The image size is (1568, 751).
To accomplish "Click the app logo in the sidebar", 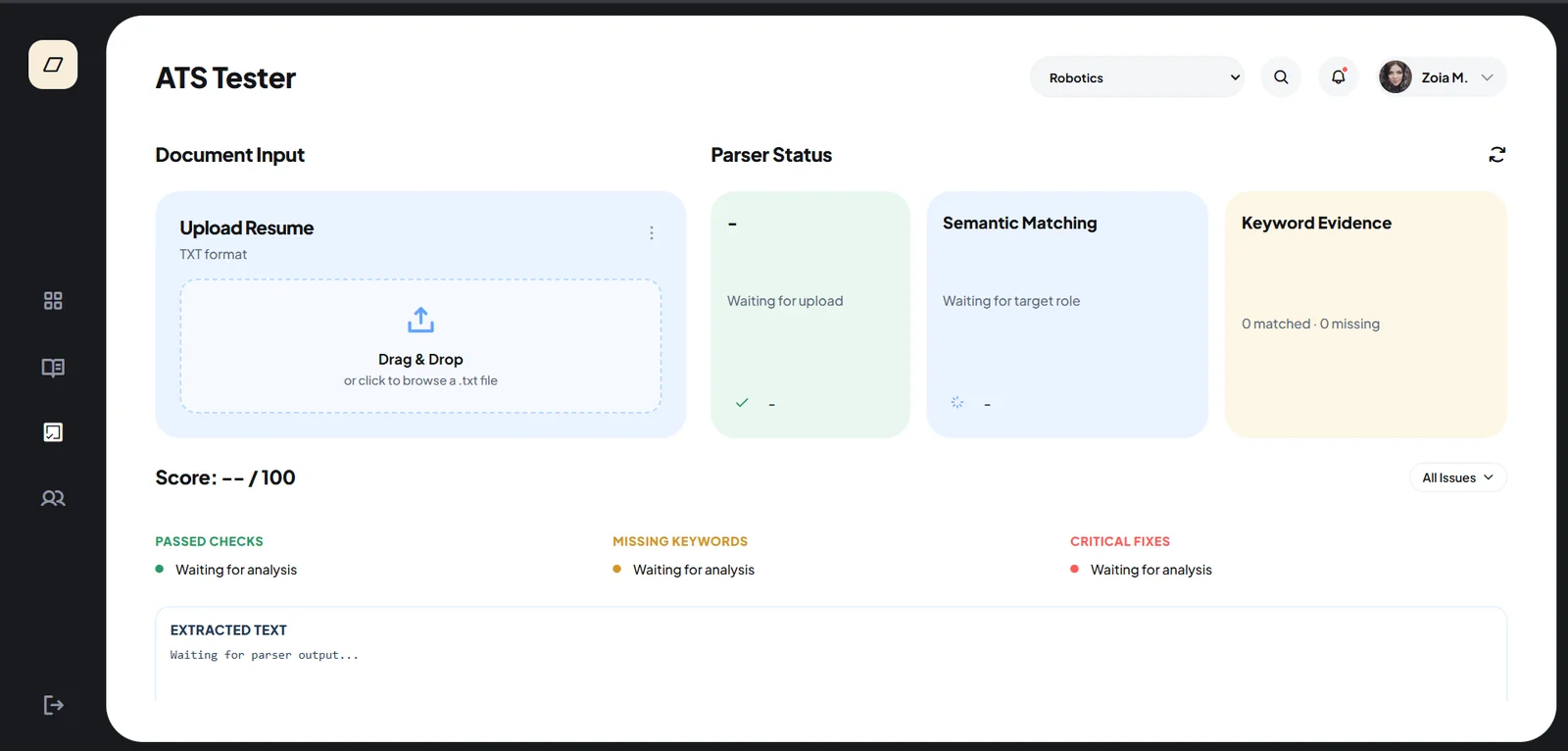I will (x=53, y=65).
